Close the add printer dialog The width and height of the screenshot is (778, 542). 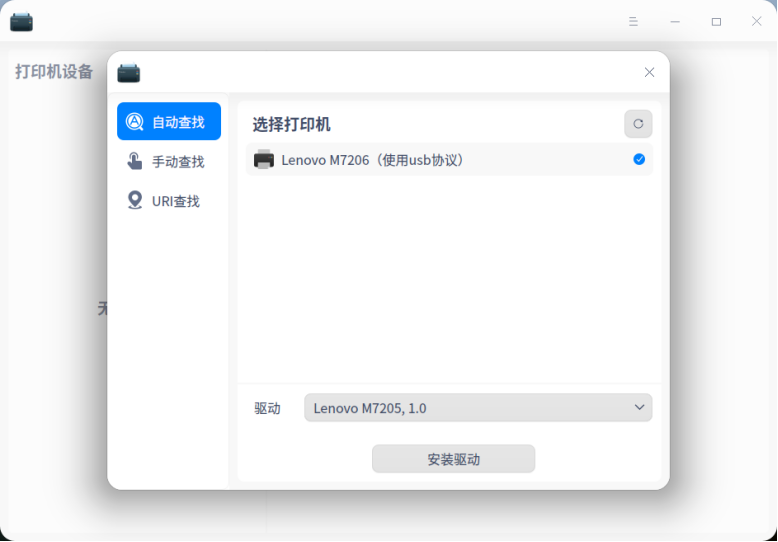649,72
